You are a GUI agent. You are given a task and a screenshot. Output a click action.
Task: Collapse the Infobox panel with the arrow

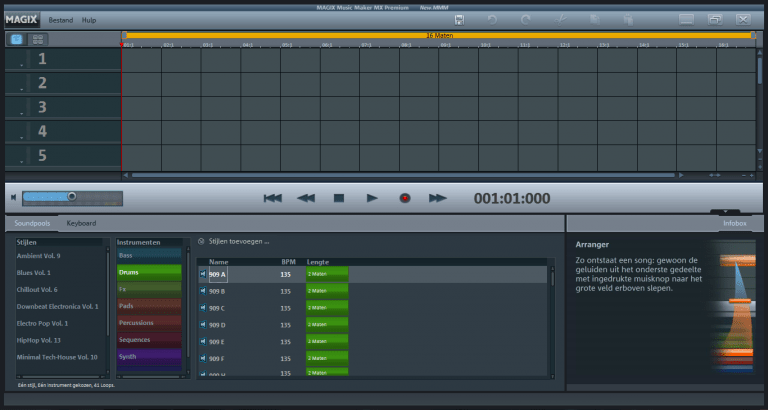click(x=725, y=212)
